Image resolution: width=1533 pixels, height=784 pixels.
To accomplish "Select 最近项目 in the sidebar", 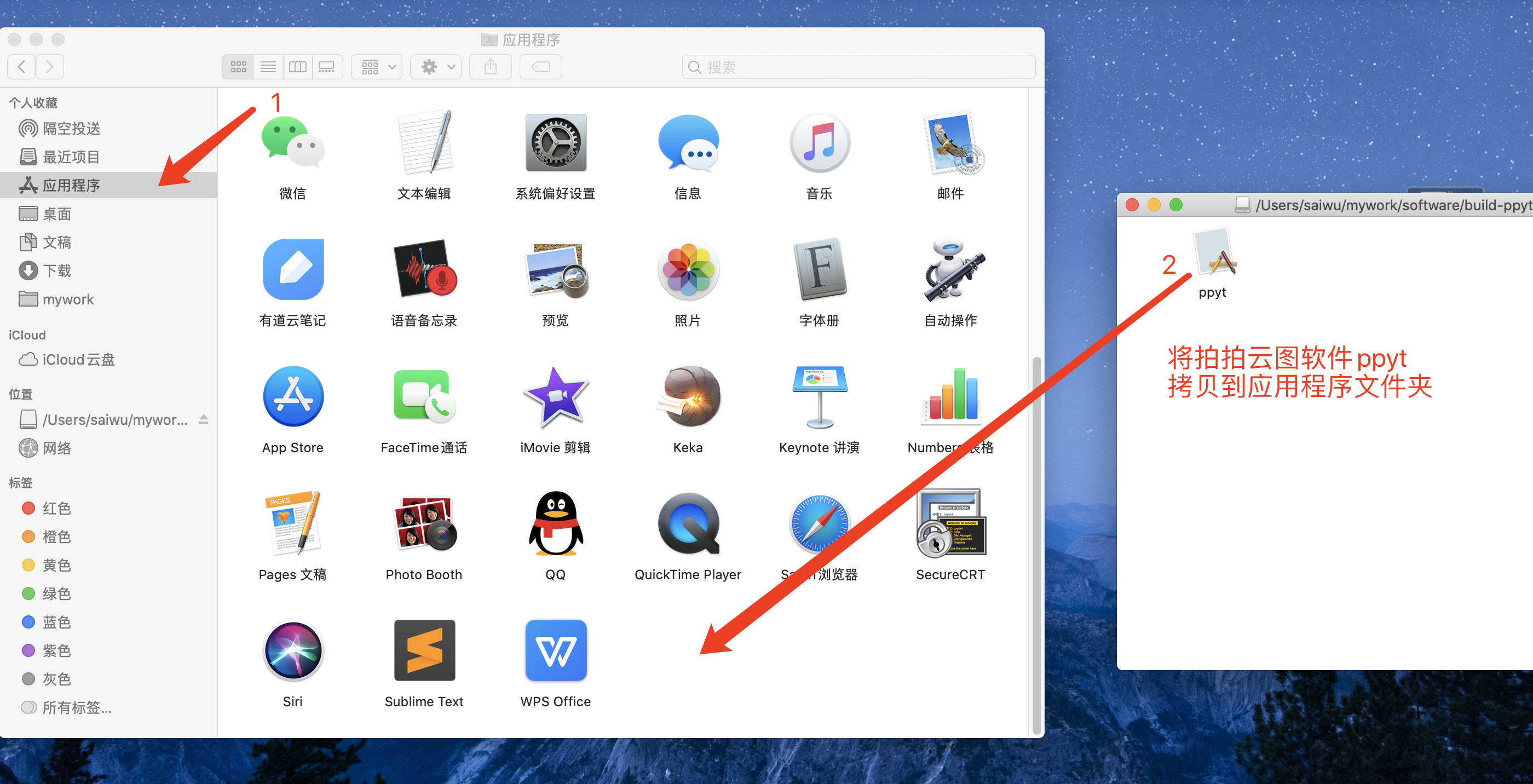I will (x=108, y=157).
